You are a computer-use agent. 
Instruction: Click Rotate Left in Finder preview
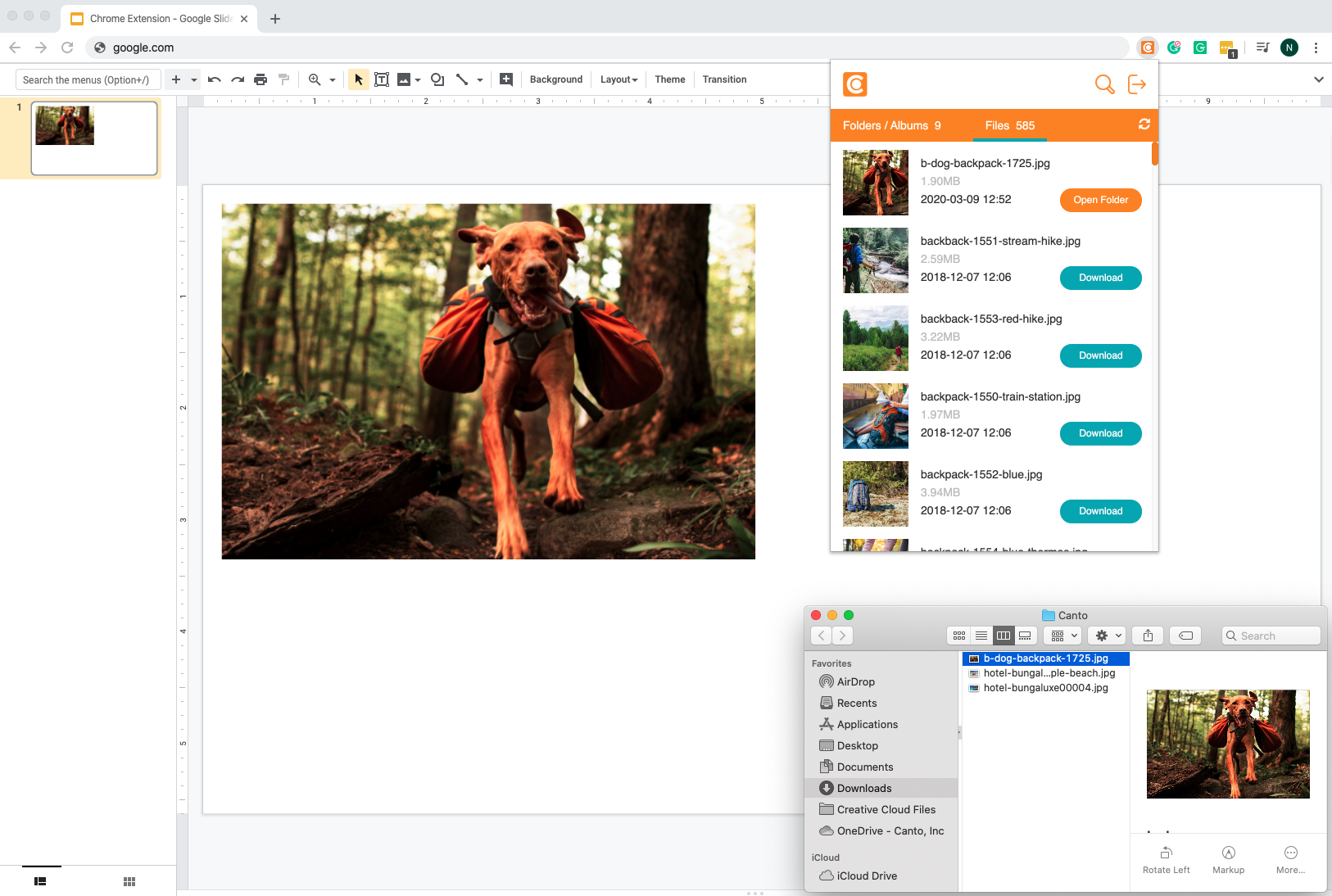tap(1167, 860)
